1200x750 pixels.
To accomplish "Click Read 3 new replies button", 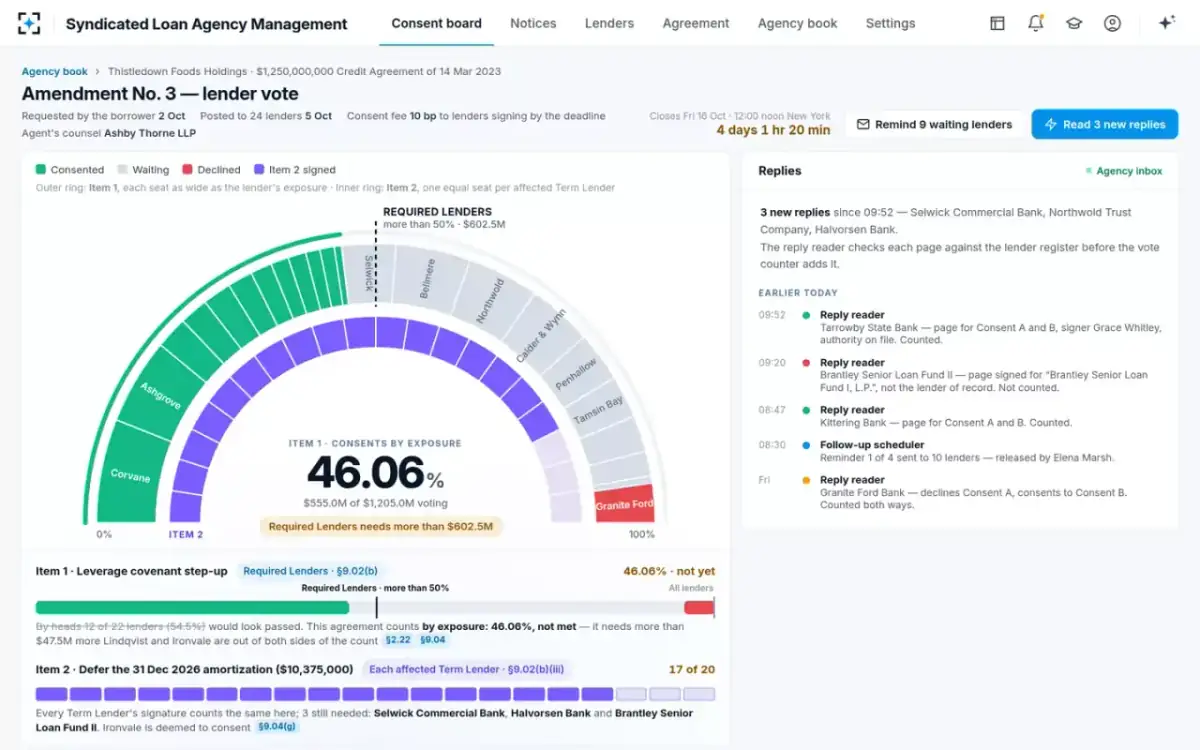I will (1105, 125).
